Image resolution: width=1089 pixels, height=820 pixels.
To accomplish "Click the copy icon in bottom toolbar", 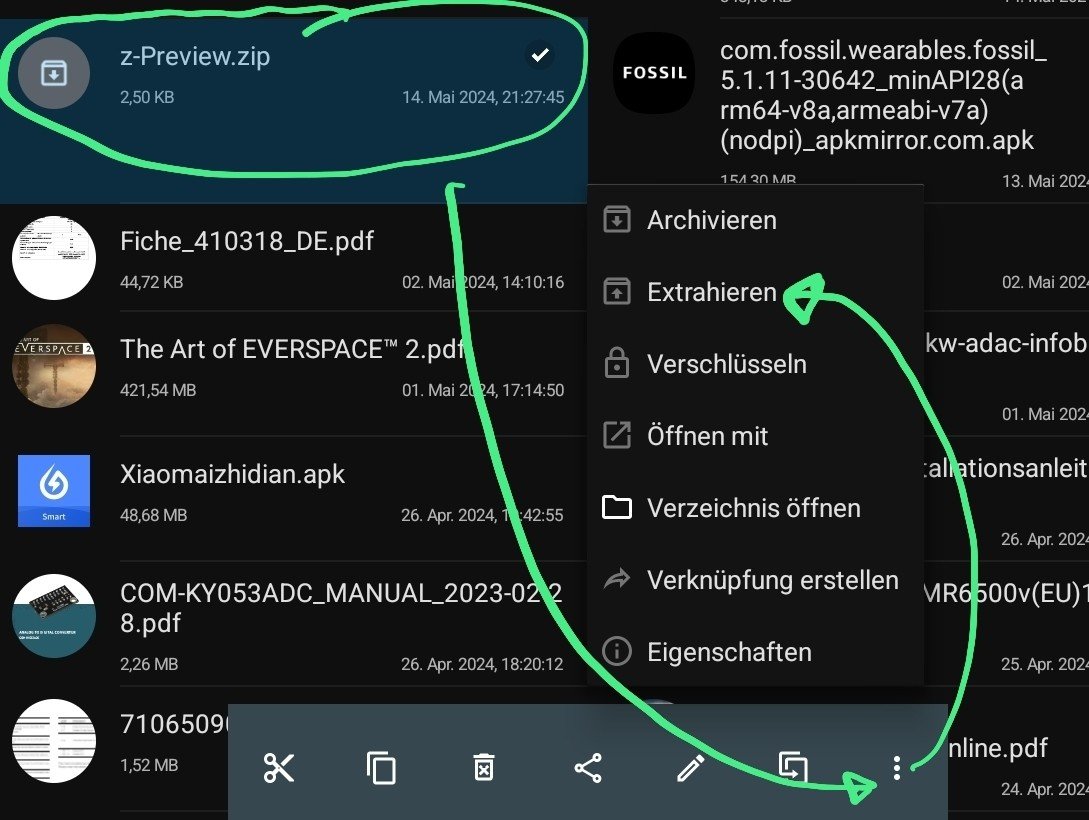I will tap(381, 768).
